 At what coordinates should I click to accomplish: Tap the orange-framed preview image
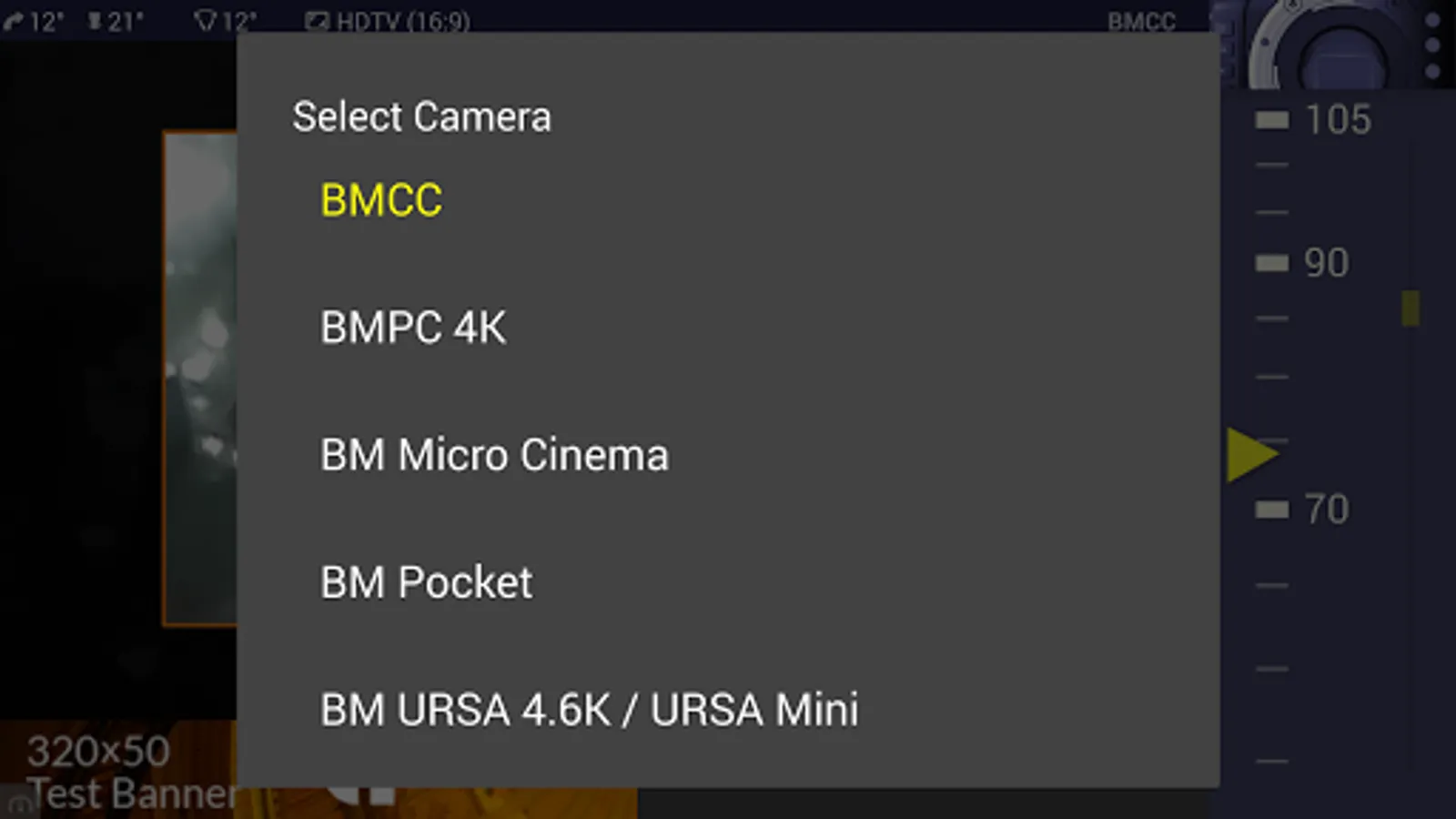[200, 378]
